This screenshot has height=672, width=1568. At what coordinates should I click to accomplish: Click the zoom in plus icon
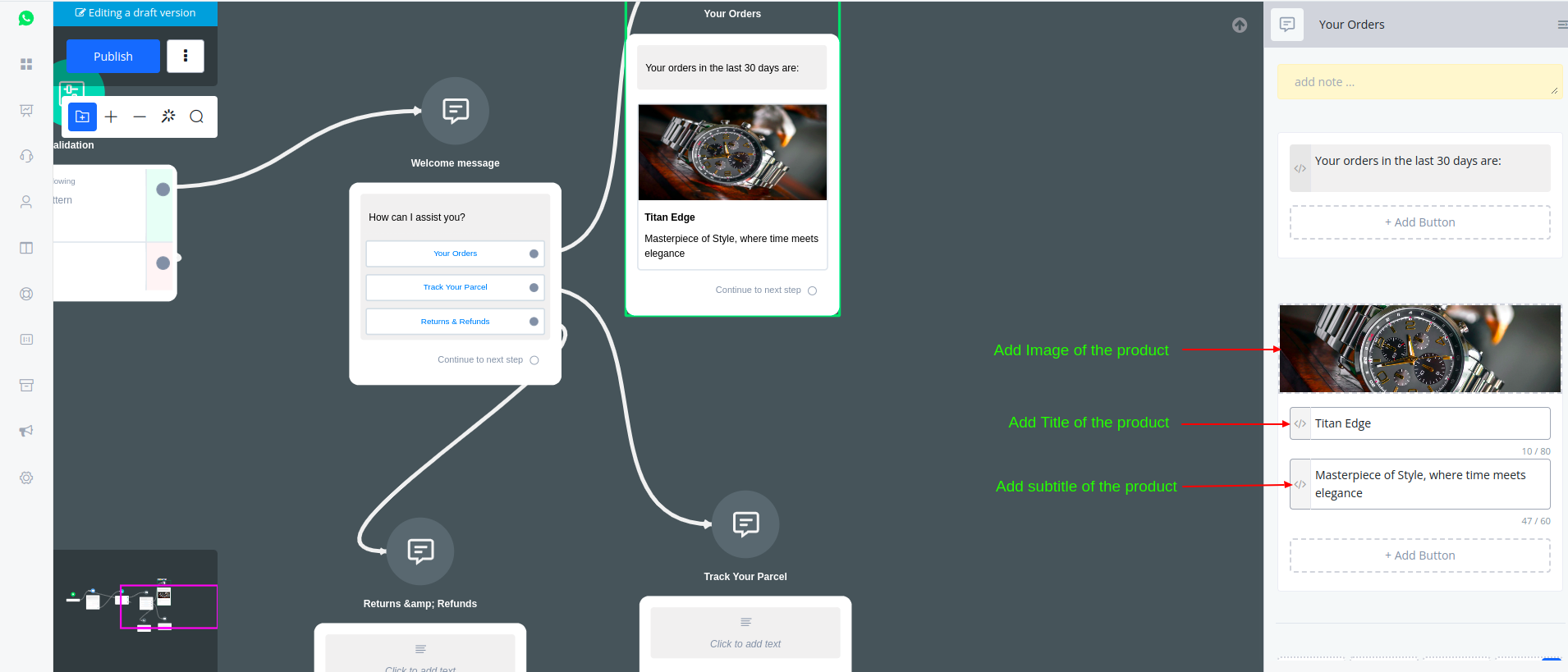pos(111,117)
